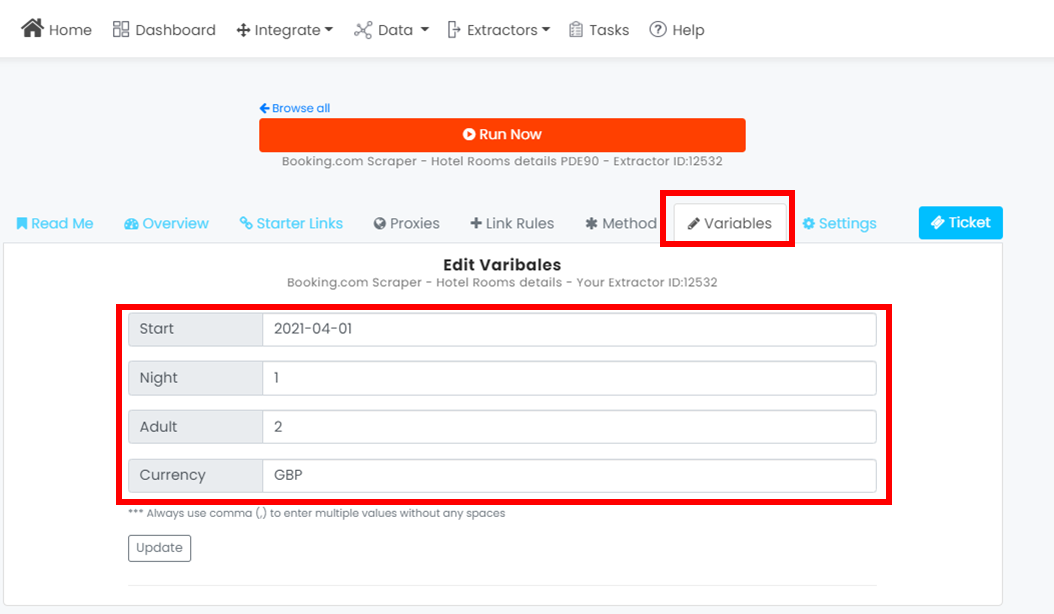Click the Extractors exit icon
The height and width of the screenshot is (614, 1054).
click(x=454, y=30)
